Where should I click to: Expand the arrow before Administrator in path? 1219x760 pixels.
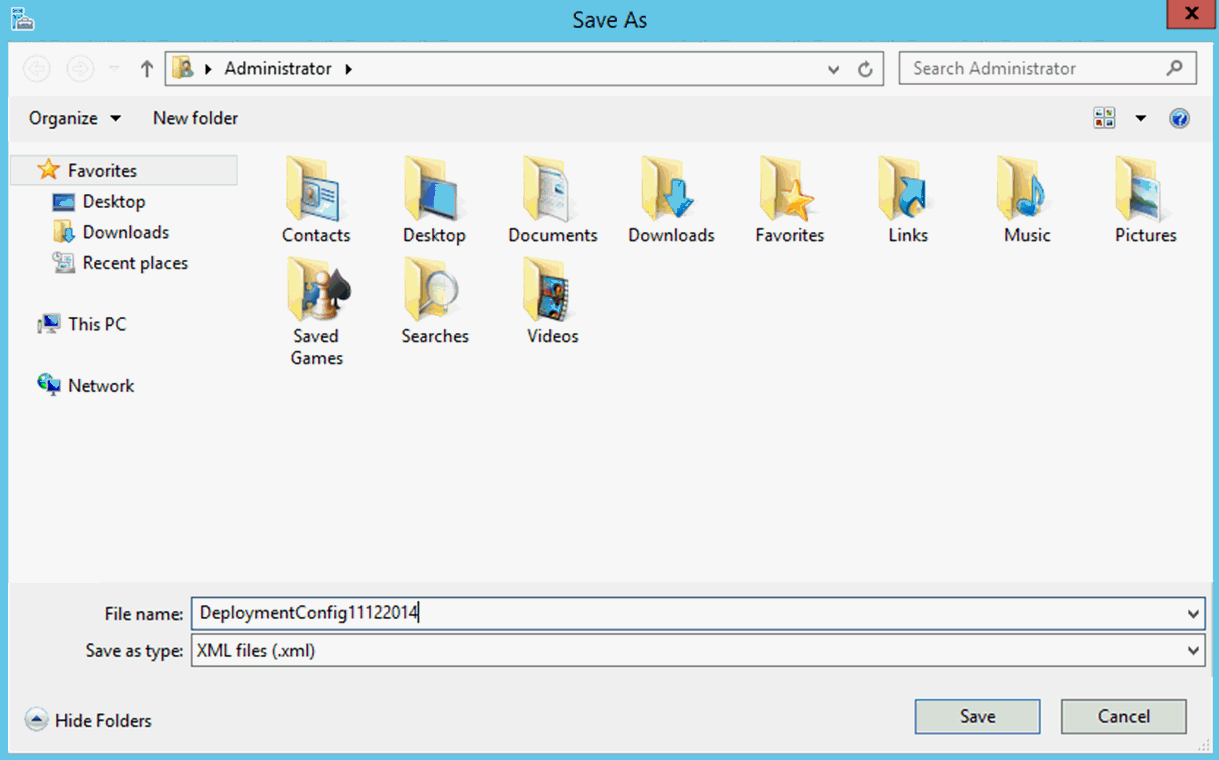(209, 68)
